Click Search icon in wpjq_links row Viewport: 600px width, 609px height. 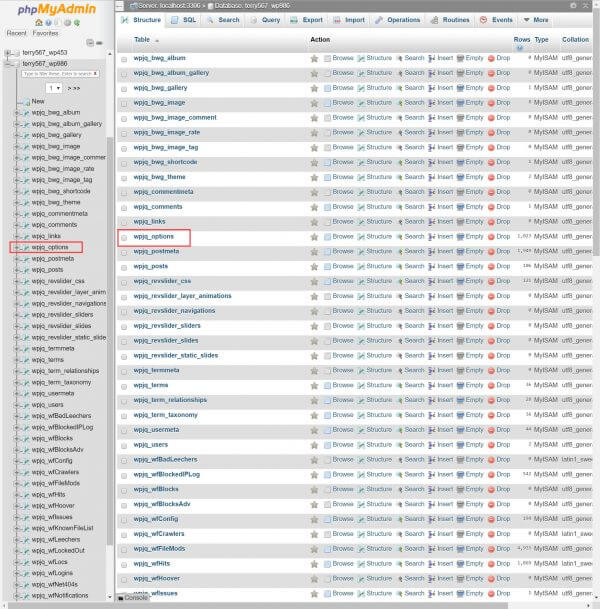tap(399, 222)
